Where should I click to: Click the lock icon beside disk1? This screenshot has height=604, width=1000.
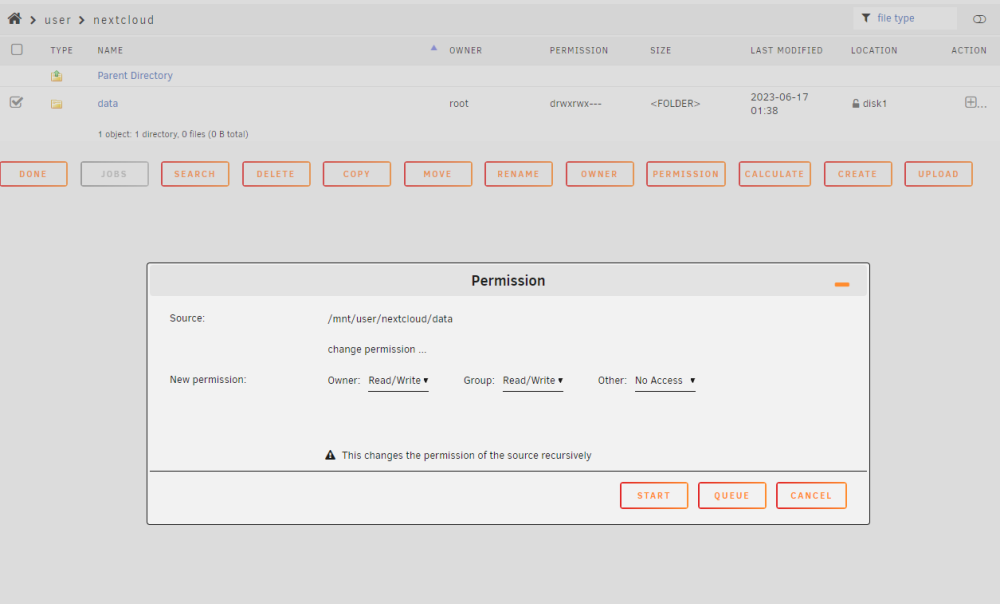[856, 103]
